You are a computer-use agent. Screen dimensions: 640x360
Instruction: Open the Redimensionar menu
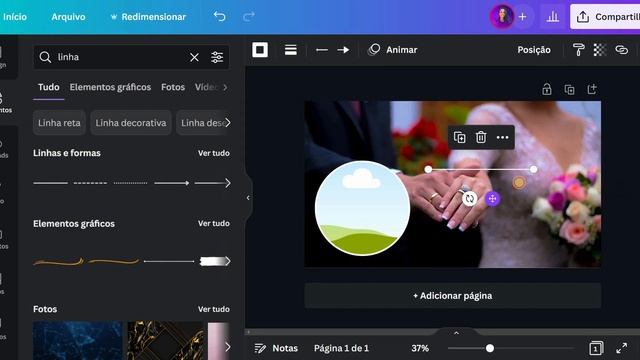[148, 17]
